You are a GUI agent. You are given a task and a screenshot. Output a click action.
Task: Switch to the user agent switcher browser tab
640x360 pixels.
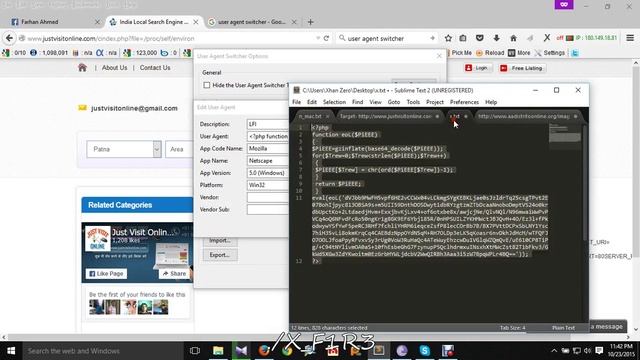pyautogui.click(x=252, y=22)
